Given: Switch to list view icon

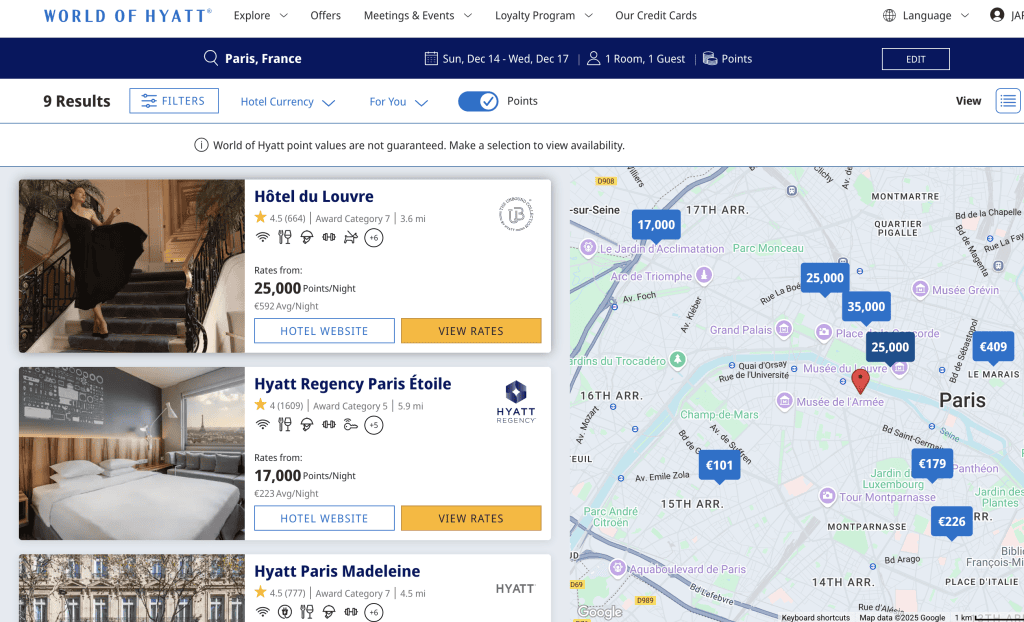Looking at the screenshot, I should click(1008, 101).
